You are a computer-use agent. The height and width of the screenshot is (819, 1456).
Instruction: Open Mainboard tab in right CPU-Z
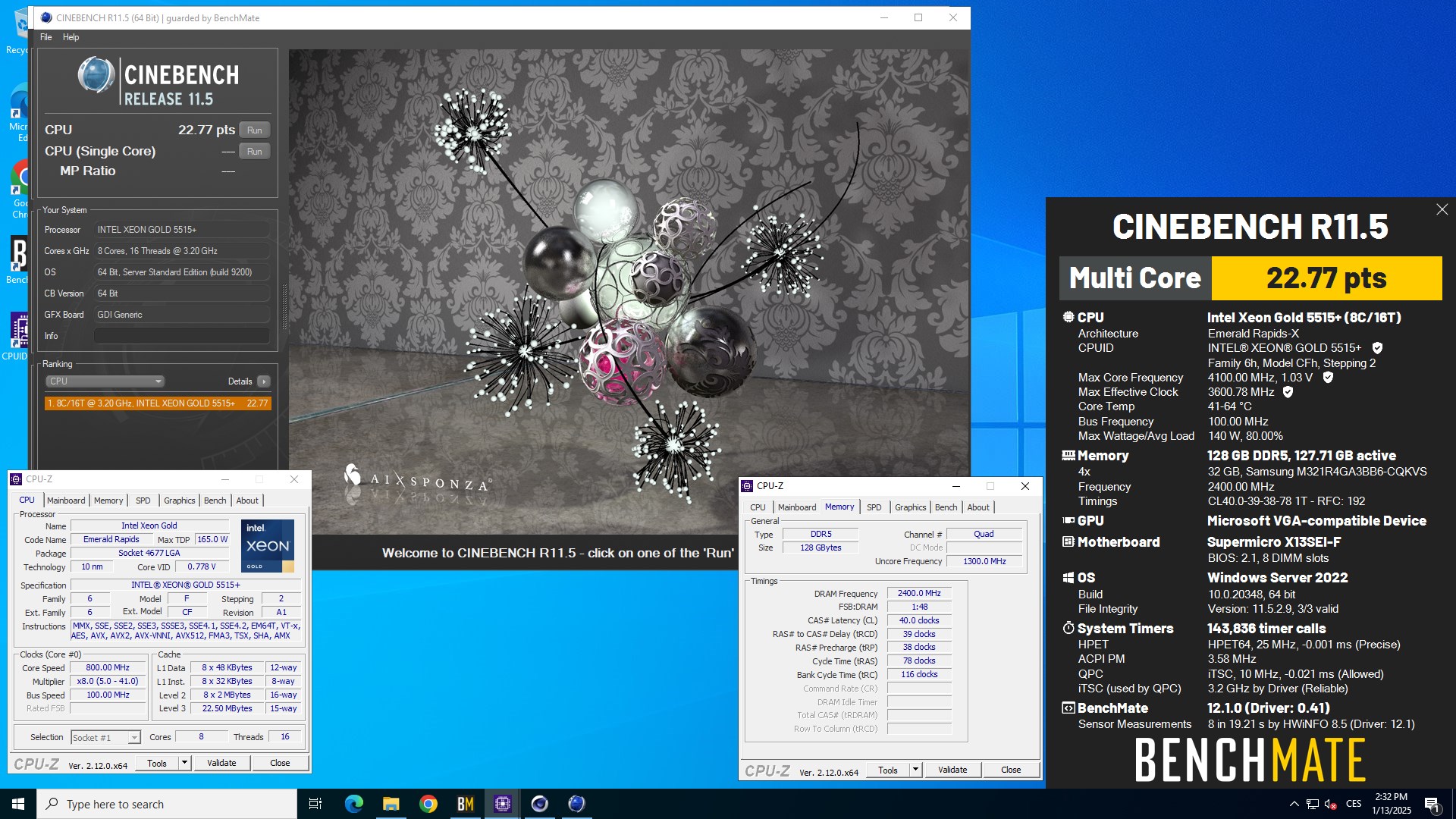tap(797, 507)
